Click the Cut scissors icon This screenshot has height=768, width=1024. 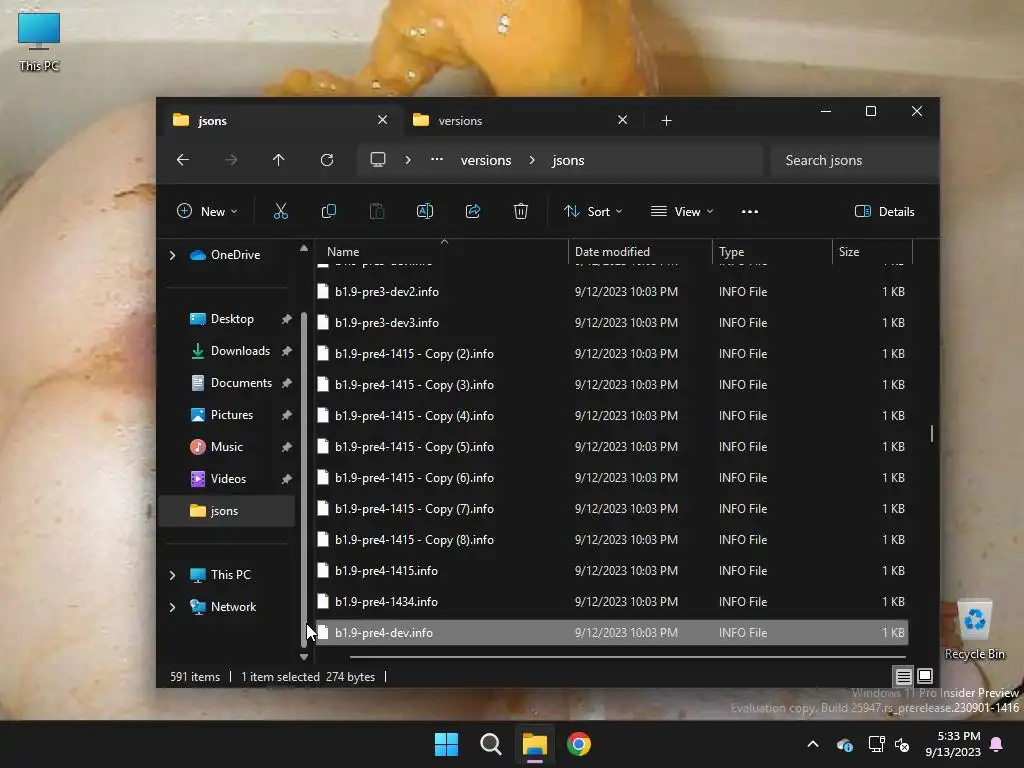point(281,211)
